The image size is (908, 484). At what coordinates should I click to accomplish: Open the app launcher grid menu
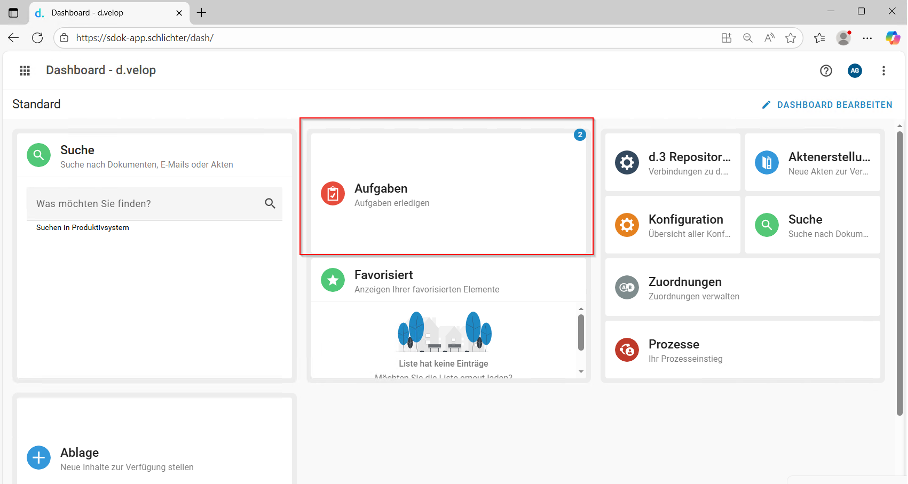(x=24, y=71)
